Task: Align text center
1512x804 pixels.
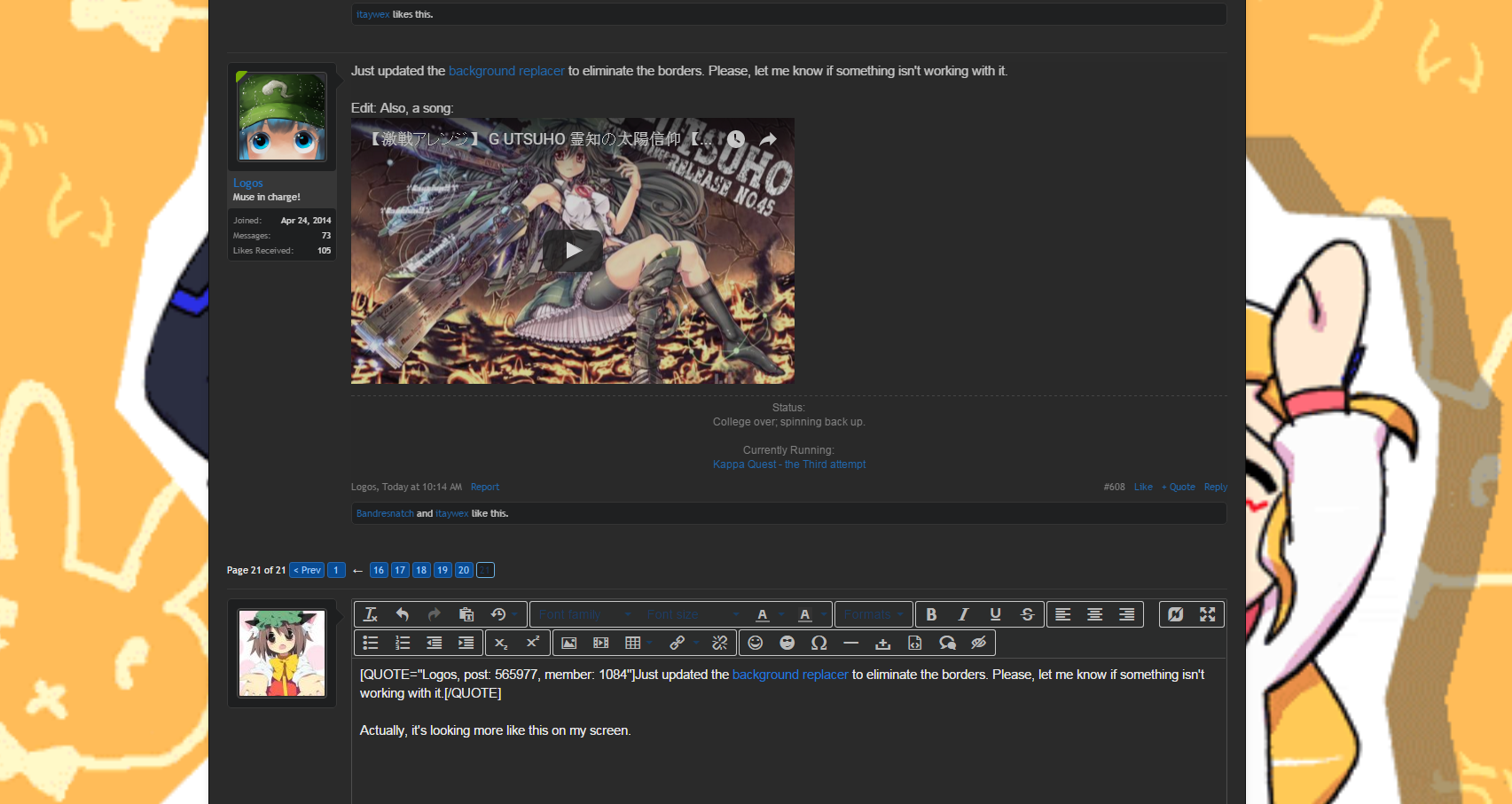Action: pos(1095,614)
